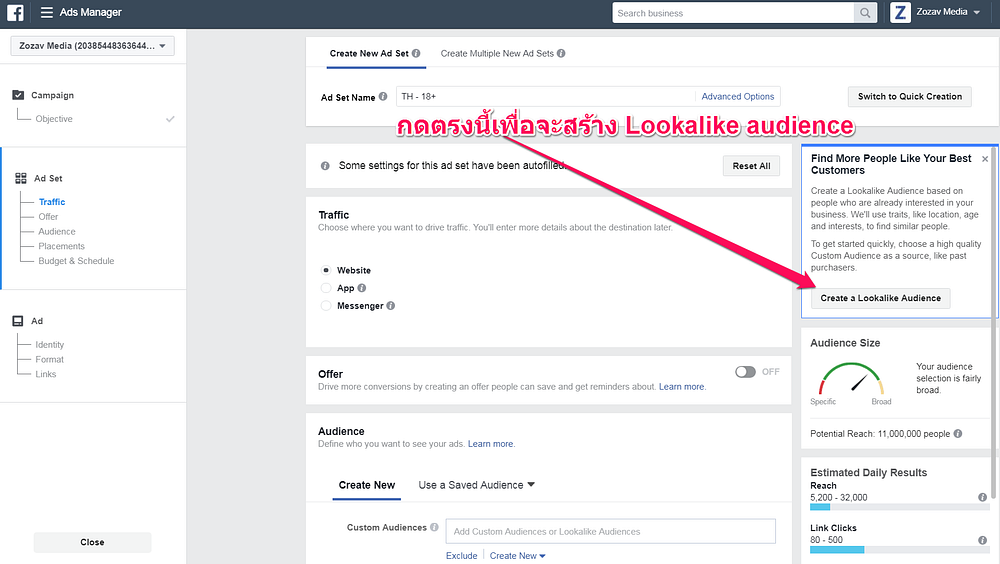Click info icon beside Ad Set Name
This screenshot has height=564, width=1000.
click(383, 97)
